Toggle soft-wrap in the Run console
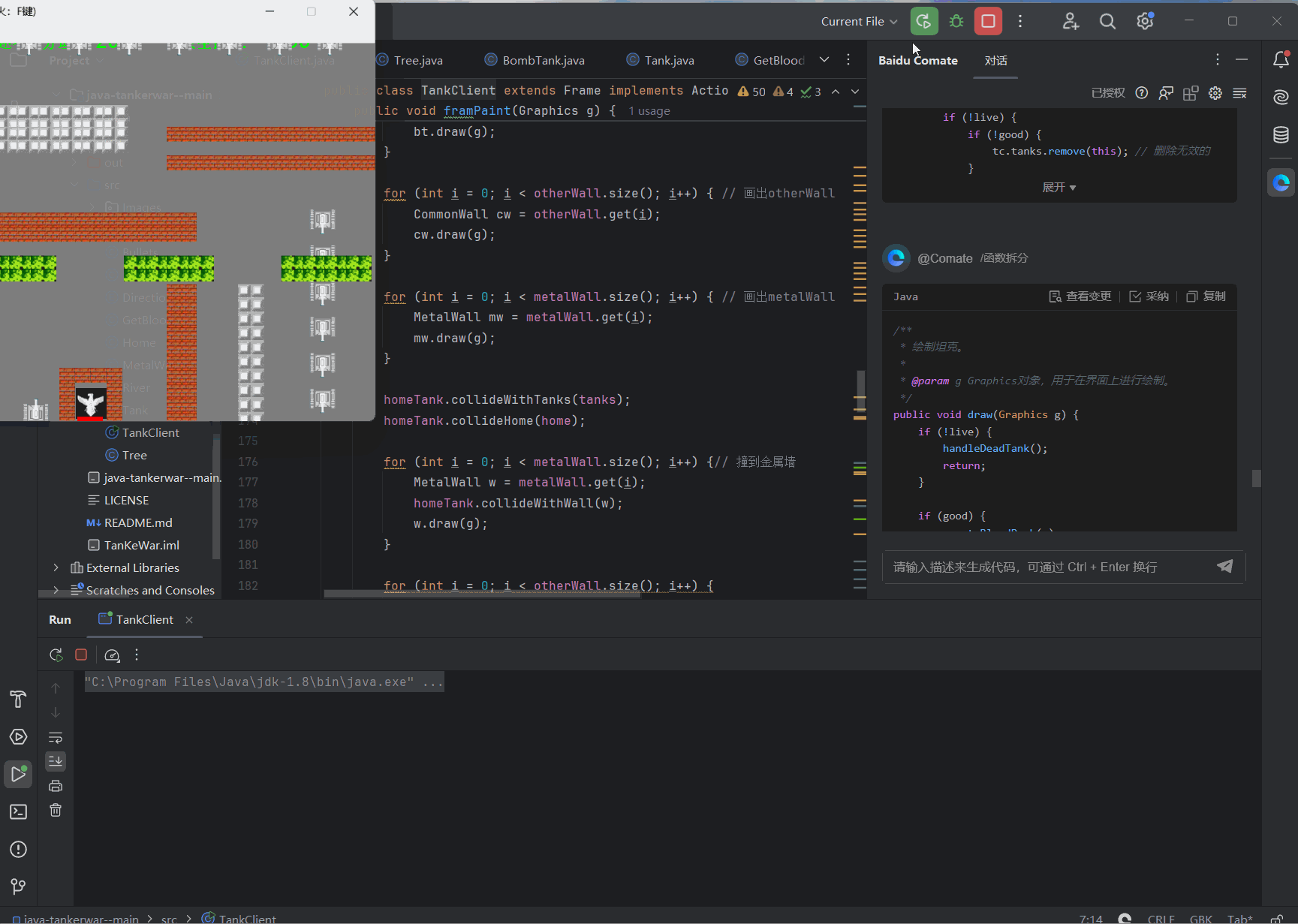 [56, 737]
